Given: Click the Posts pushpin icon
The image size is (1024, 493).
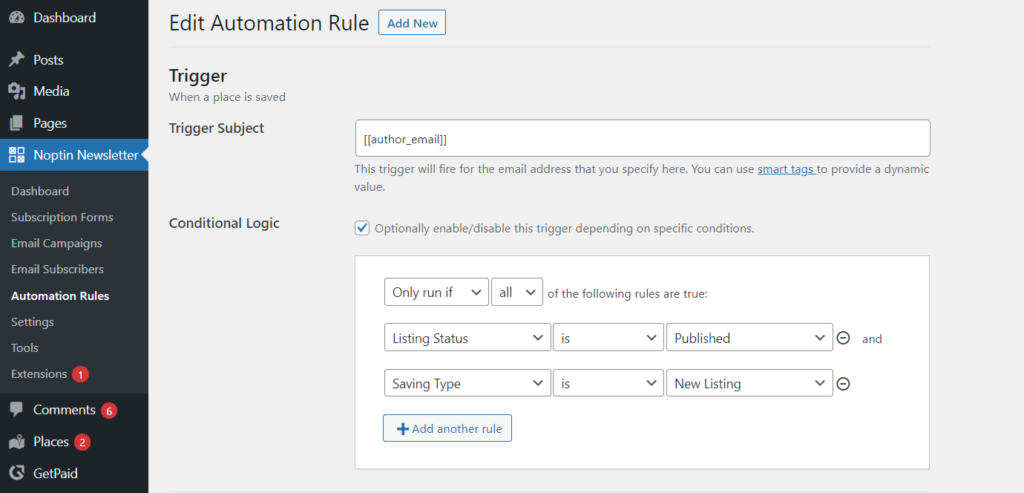Looking at the screenshot, I should tap(16, 60).
